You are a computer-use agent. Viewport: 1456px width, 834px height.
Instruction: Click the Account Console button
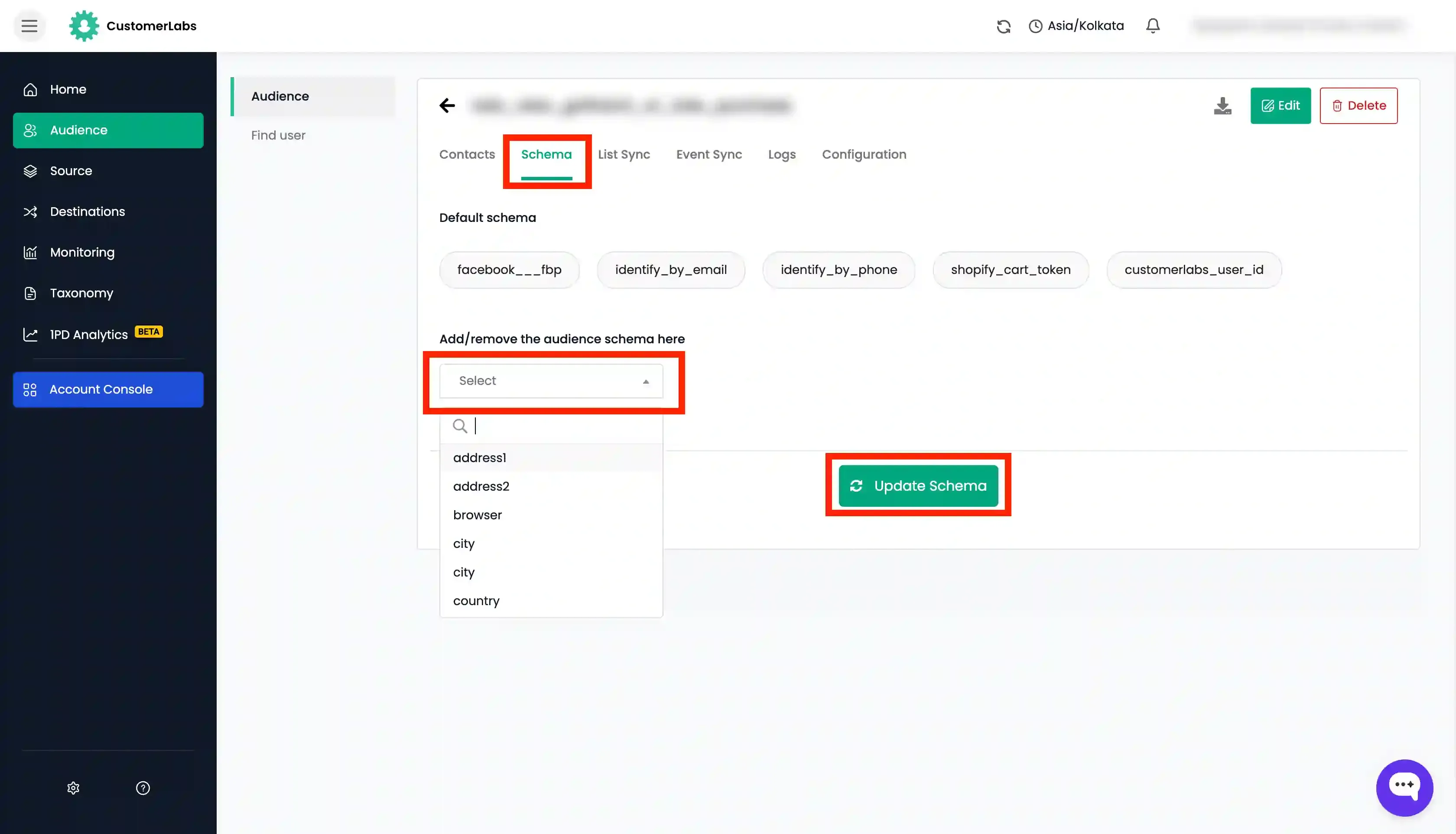pos(108,390)
